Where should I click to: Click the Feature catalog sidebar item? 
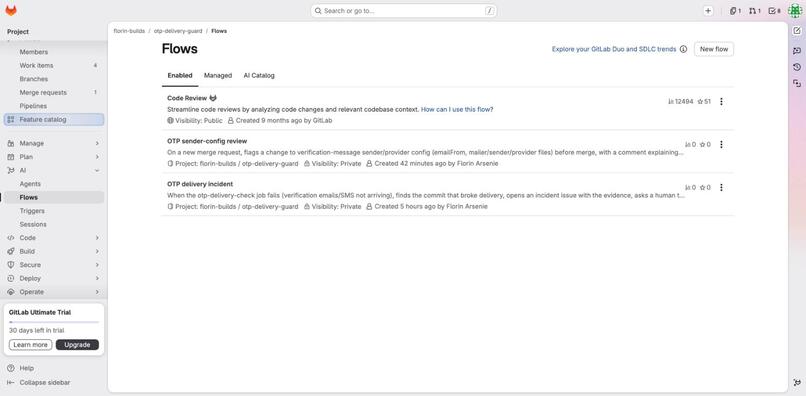coord(54,119)
